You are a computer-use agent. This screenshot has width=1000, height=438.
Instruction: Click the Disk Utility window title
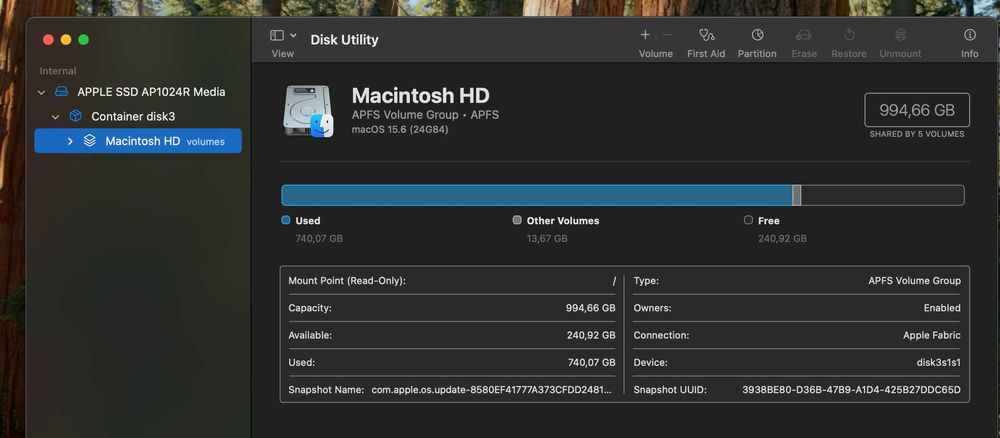coord(344,40)
